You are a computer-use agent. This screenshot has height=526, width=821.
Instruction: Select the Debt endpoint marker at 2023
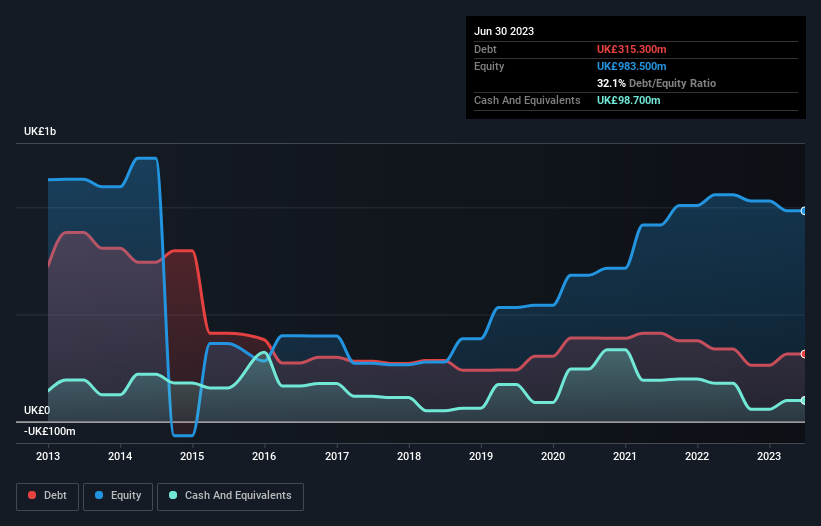[x=804, y=354]
